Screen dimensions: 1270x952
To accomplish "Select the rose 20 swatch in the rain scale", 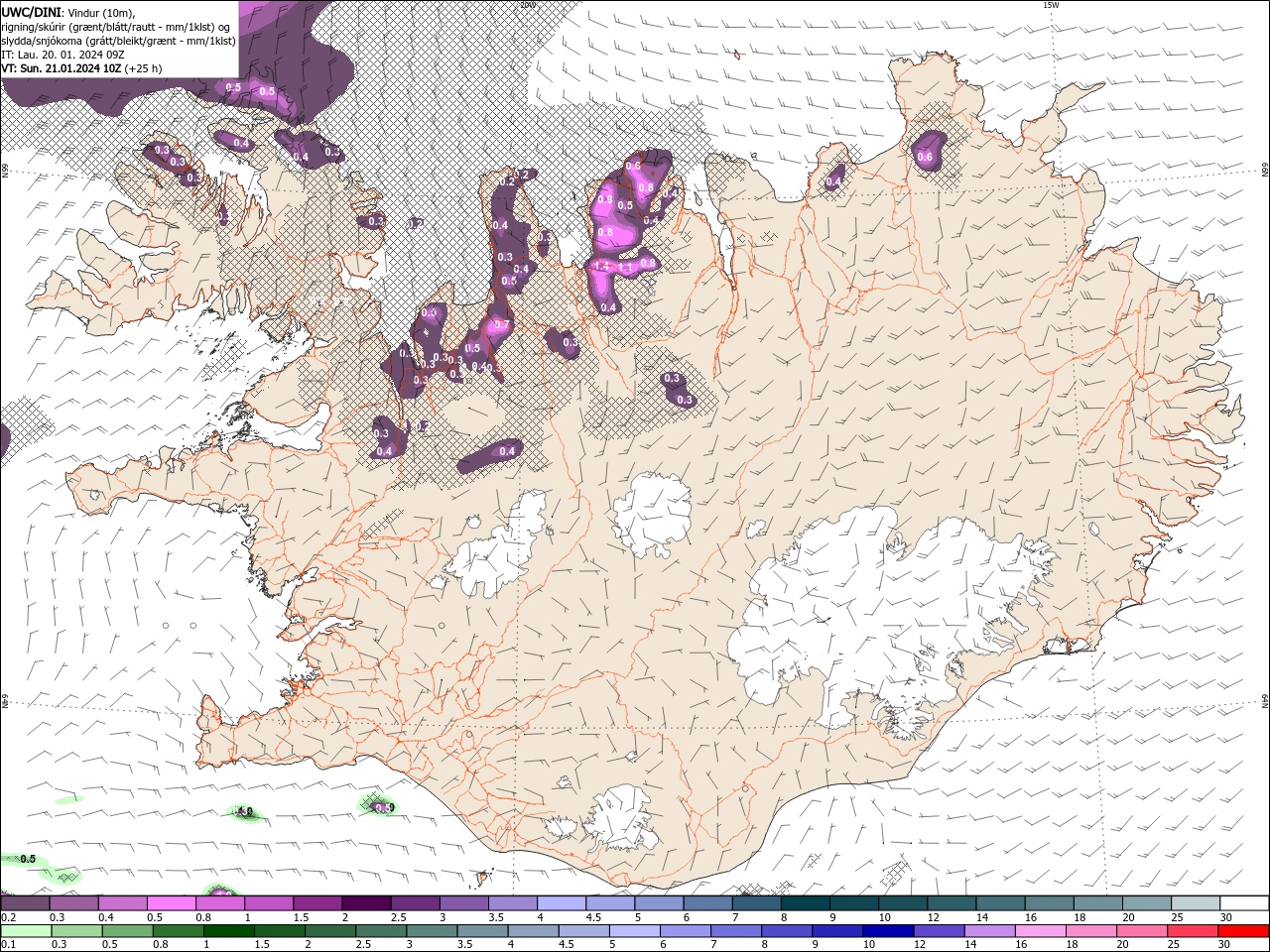I will click(x=1142, y=931).
